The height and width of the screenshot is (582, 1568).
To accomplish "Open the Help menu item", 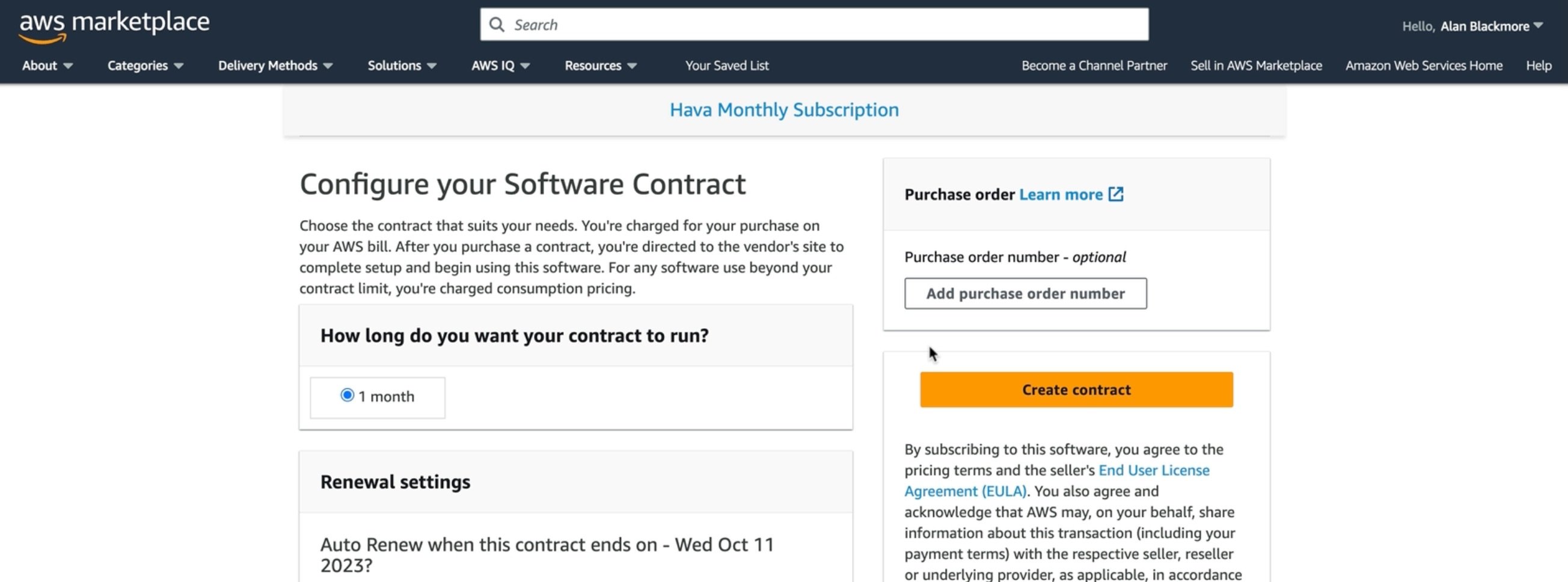I will click(1538, 66).
